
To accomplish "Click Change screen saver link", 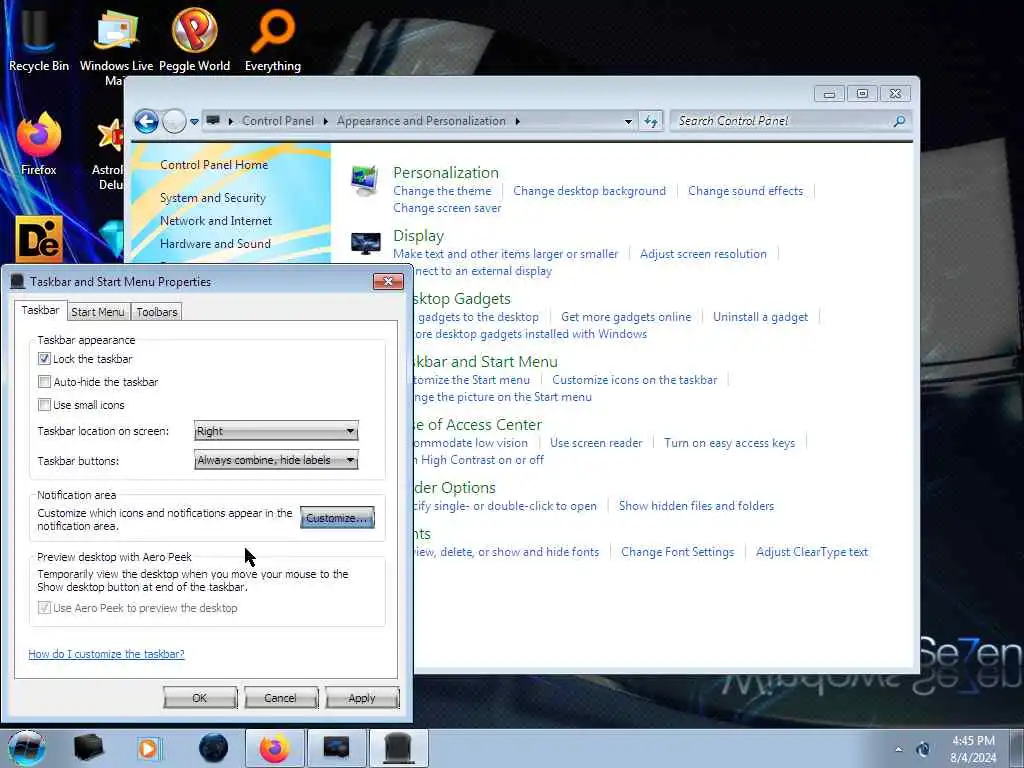I will (447, 208).
